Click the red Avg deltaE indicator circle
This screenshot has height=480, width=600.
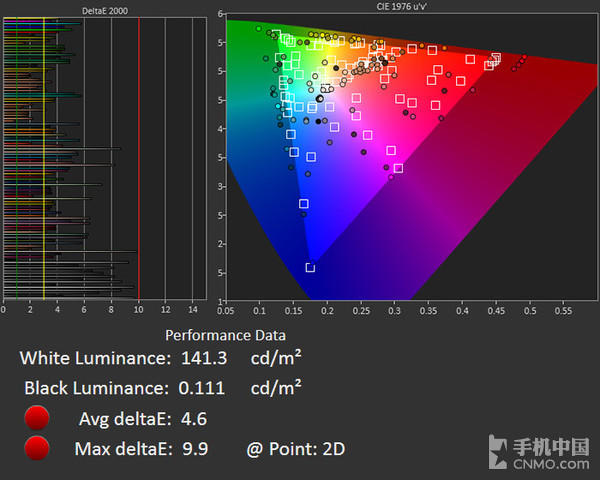click(x=37, y=418)
